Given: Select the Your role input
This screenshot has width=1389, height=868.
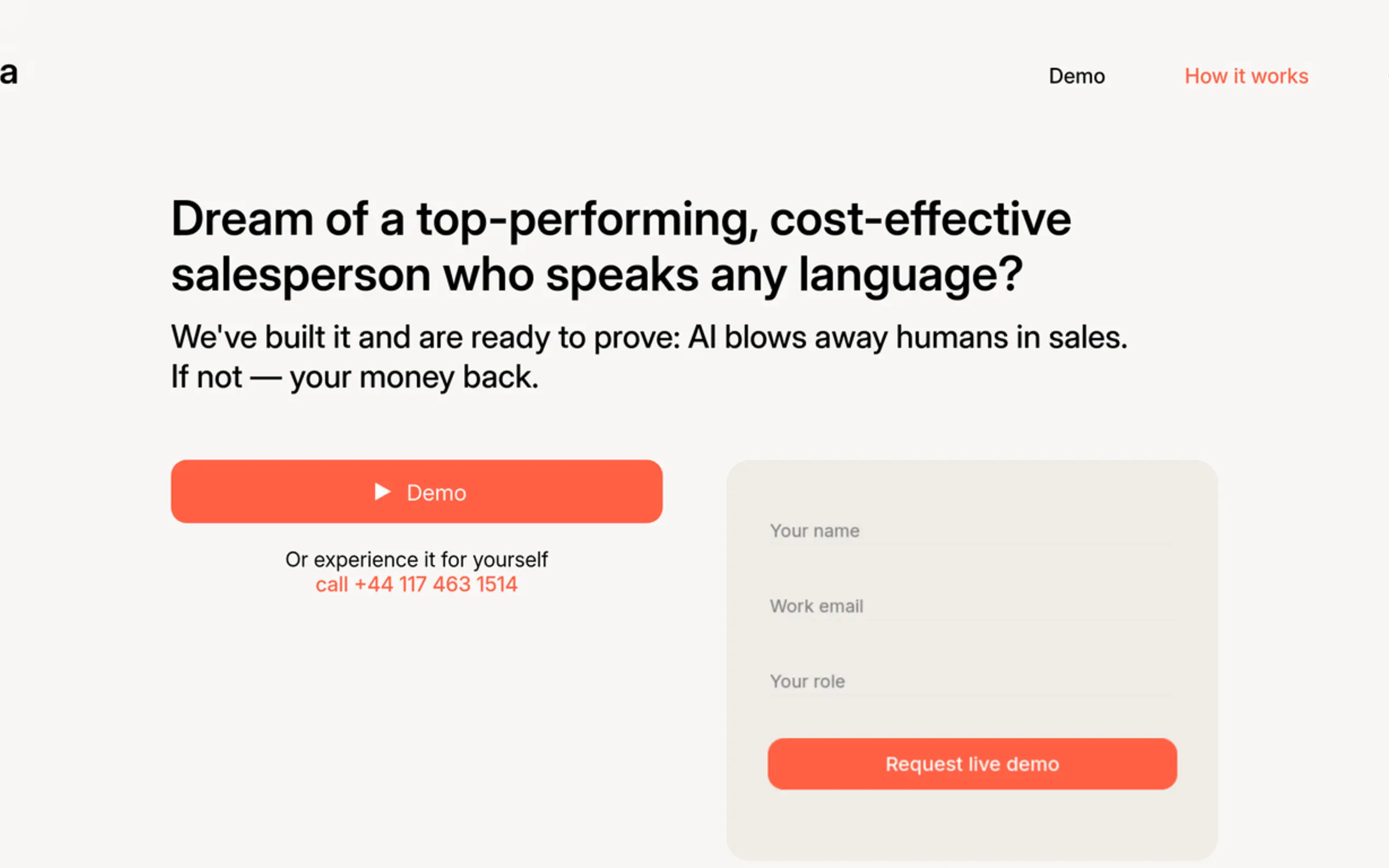Looking at the screenshot, I should [x=972, y=682].
